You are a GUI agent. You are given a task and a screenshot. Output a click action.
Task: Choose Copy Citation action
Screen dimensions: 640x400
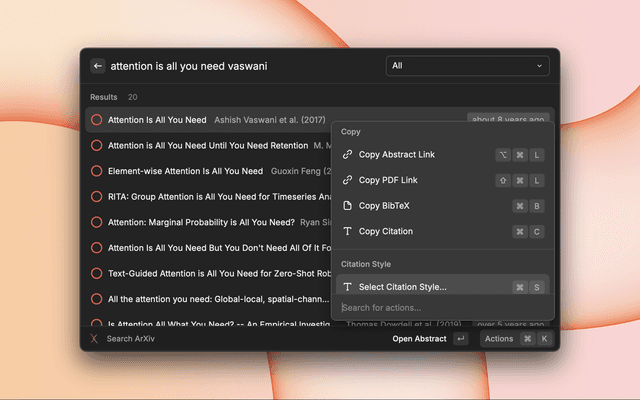click(x=385, y=232)
